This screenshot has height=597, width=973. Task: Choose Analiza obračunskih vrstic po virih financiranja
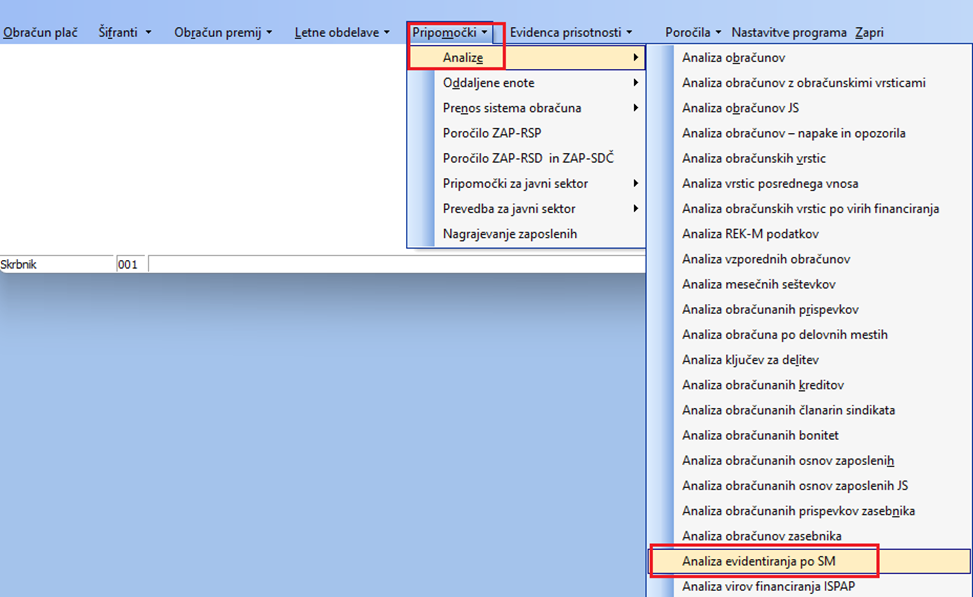[x=809, y=209]
